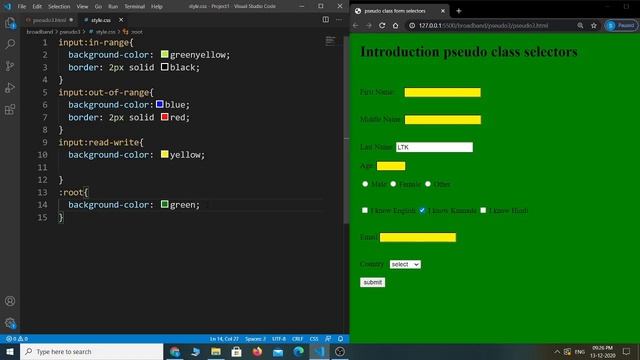Open the Action Center notification icon
The image size is (640, 360).
coord(627,351)
